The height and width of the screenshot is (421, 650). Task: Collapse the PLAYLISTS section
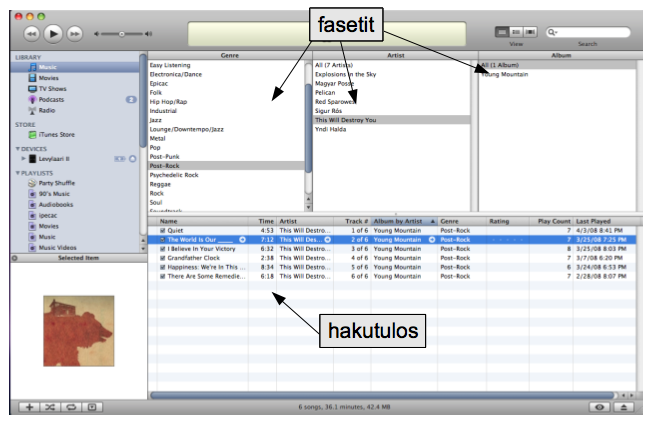(x=18, y=173)
